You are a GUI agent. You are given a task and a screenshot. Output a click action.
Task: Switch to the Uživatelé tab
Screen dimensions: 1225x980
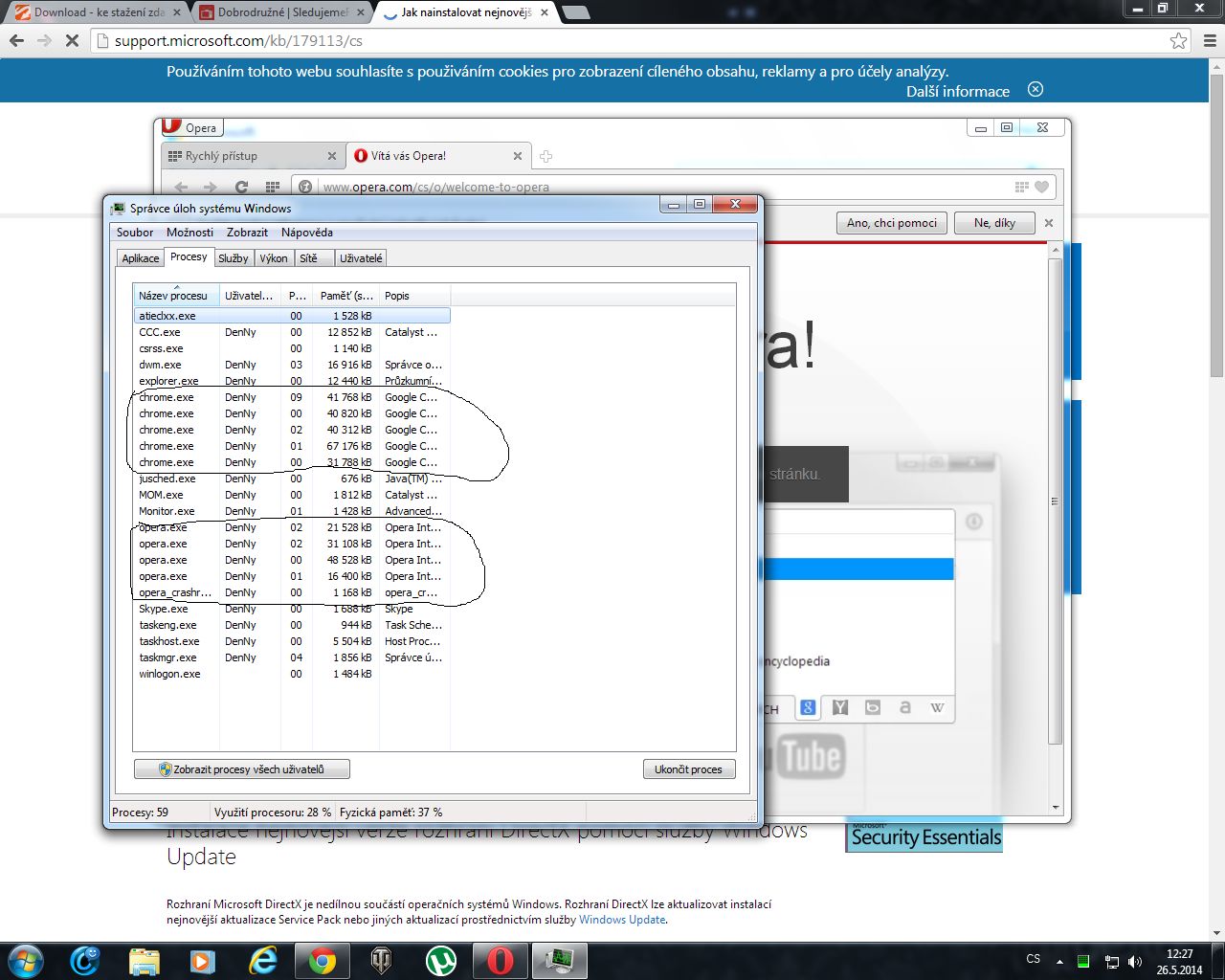tap(361, 258)
